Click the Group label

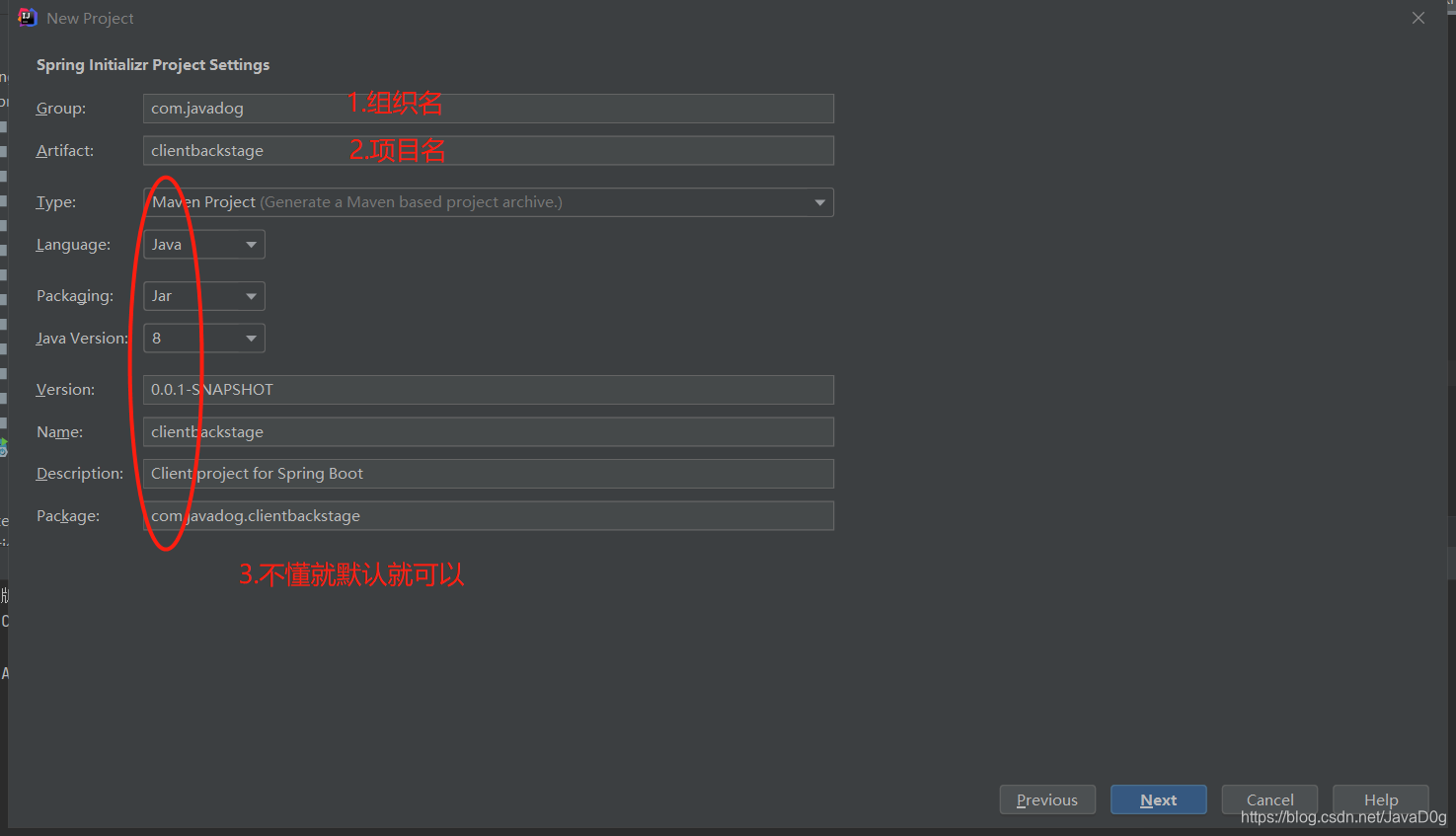coord(61,109)
